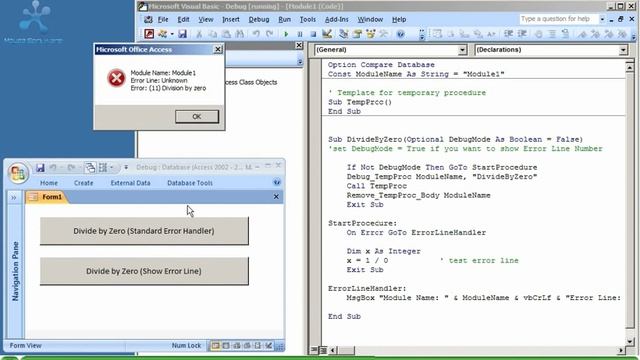Viewport: 640px width, 360px height.
Task: Click the Paste icon in VBA toolbar
Action: (226, 34)
